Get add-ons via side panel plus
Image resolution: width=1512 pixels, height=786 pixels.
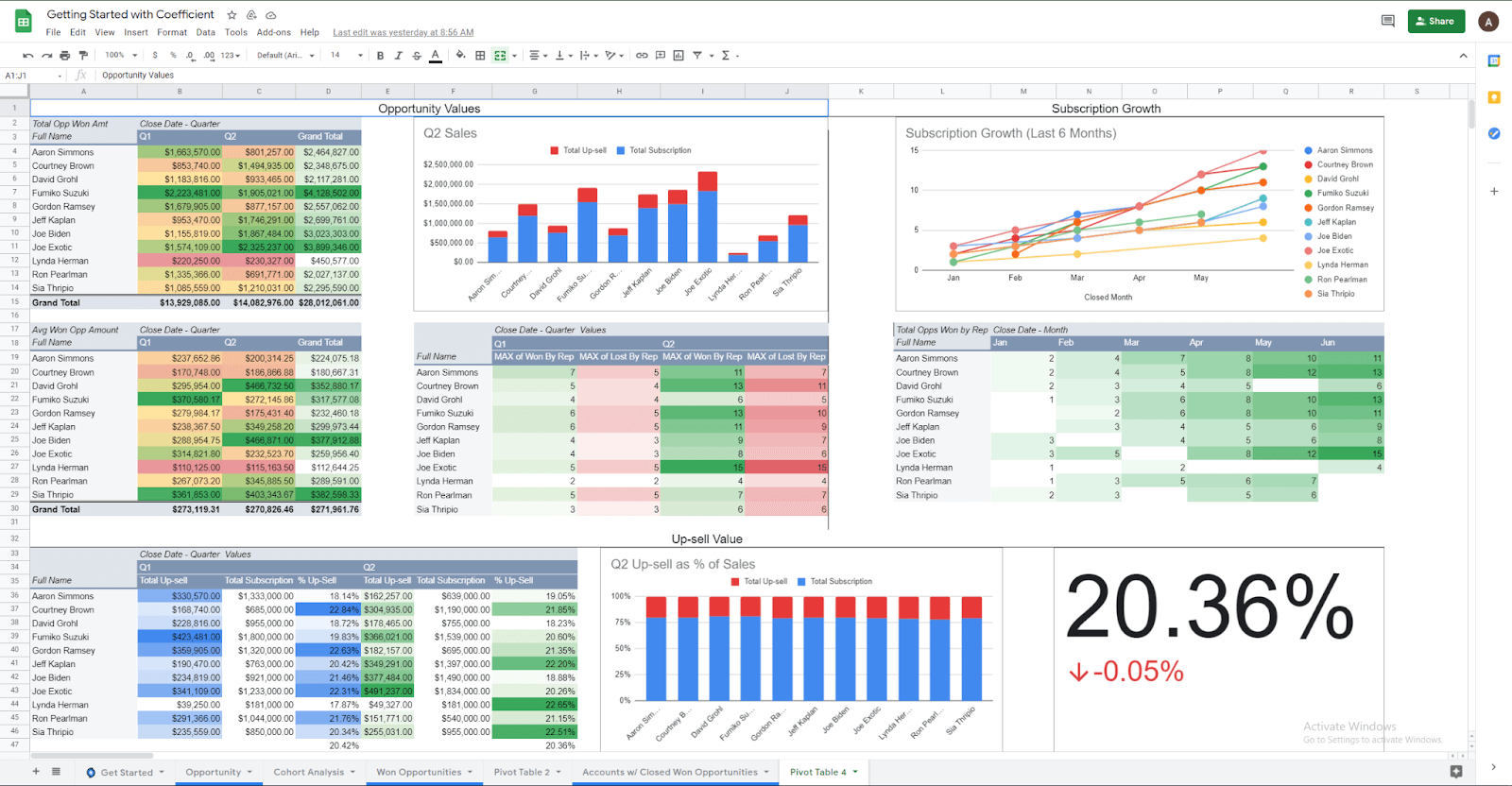1494,191
